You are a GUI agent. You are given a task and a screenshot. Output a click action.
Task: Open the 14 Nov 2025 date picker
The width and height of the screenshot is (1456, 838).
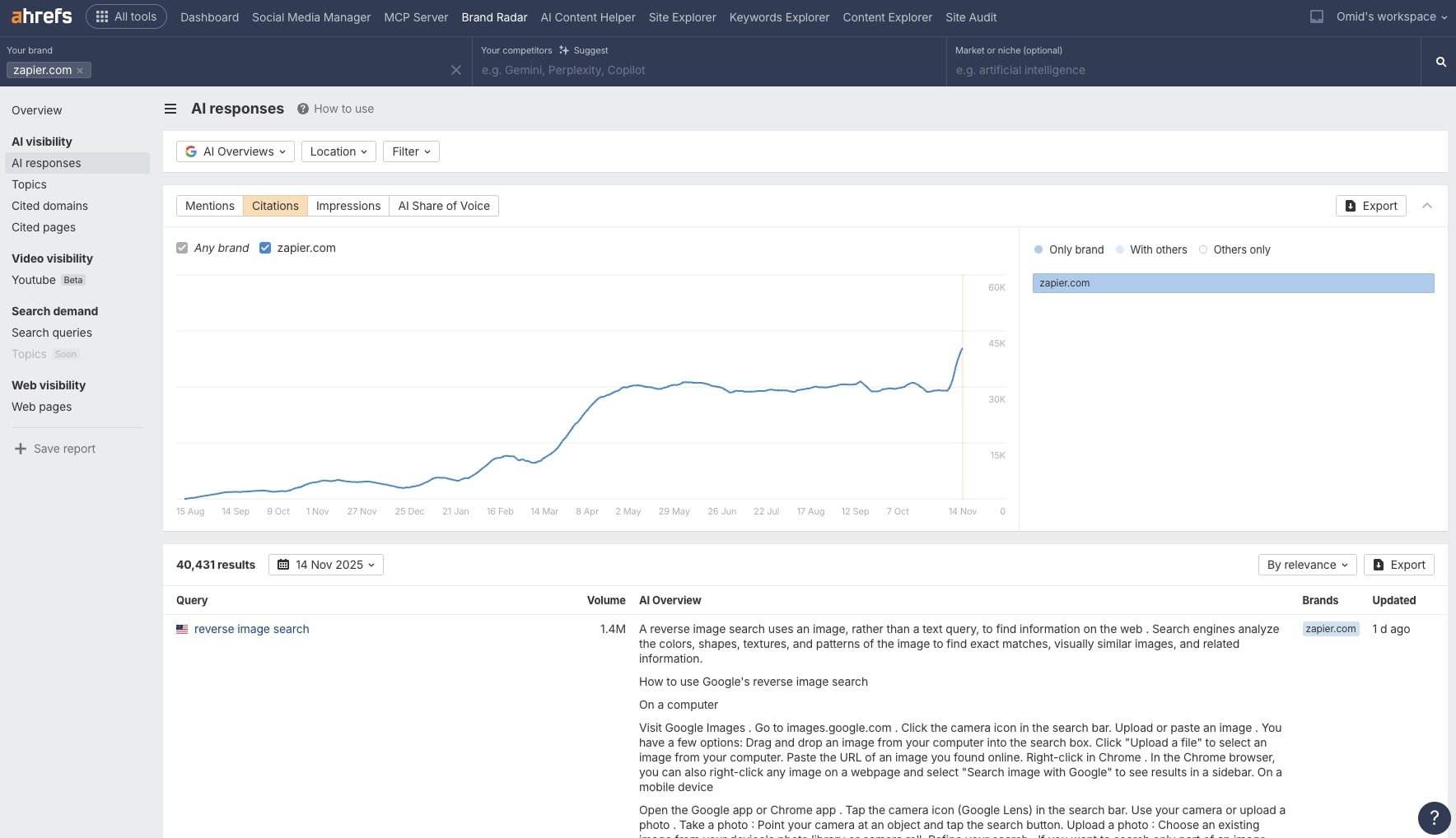326,565
